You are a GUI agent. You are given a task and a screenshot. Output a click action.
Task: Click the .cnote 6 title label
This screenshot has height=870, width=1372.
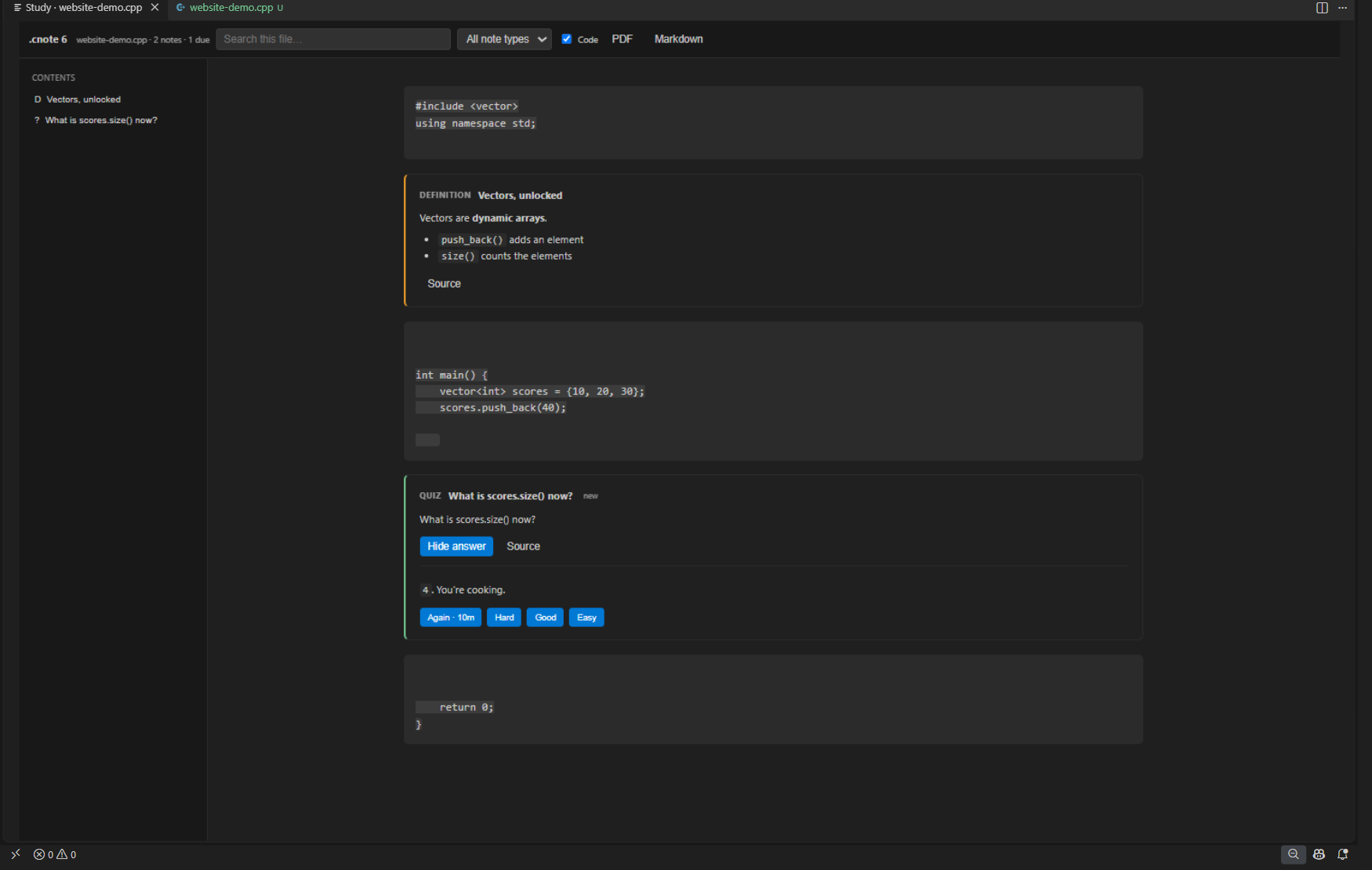coord(48,39)
